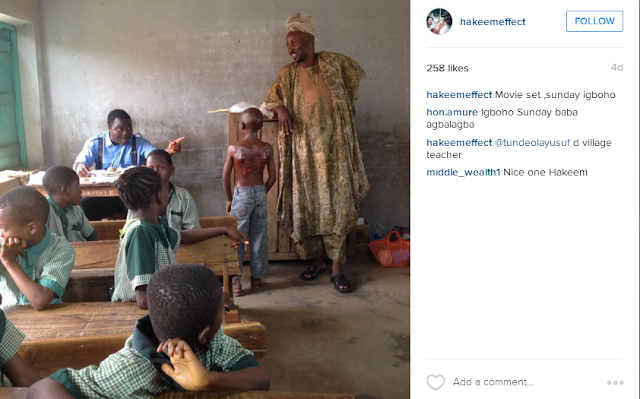Screen dimensions: 640x399
Task: Open hakeemeffect name on village teacher comment
Action: tap(459, 143)
